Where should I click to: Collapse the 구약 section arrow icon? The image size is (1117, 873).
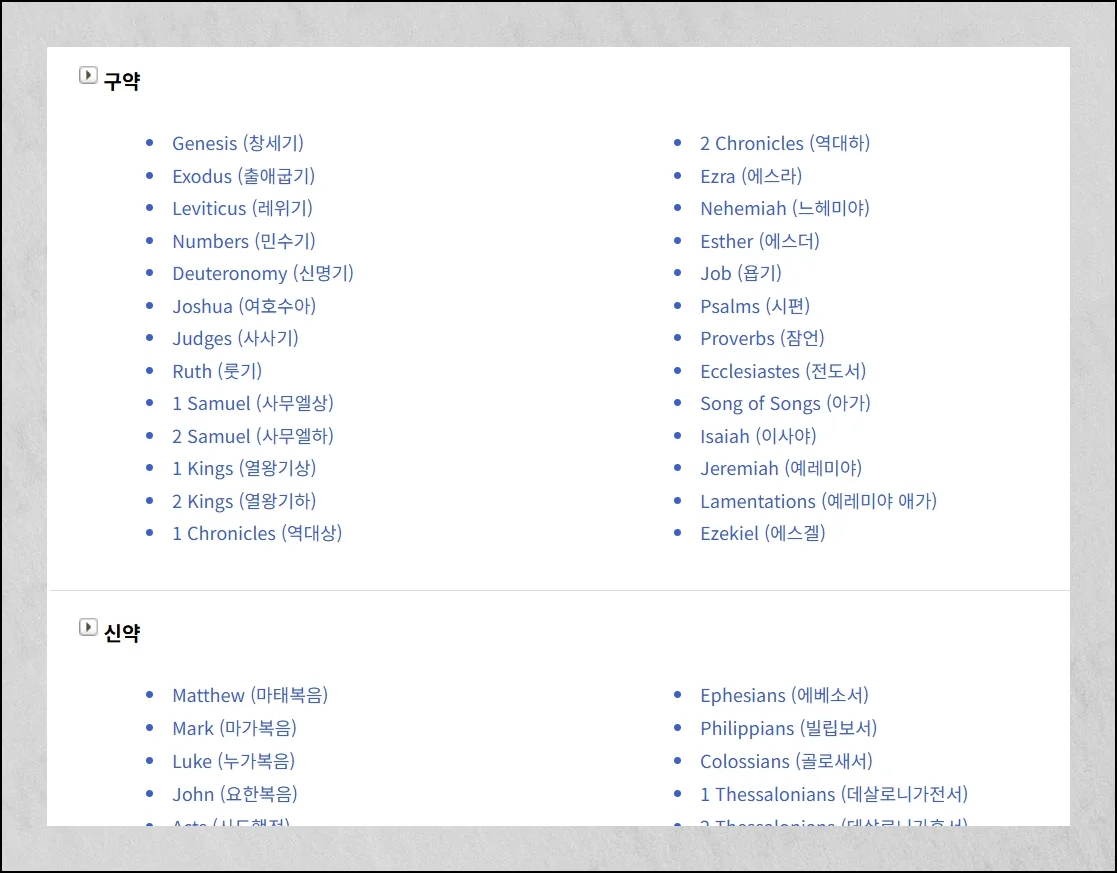(88, 75)
